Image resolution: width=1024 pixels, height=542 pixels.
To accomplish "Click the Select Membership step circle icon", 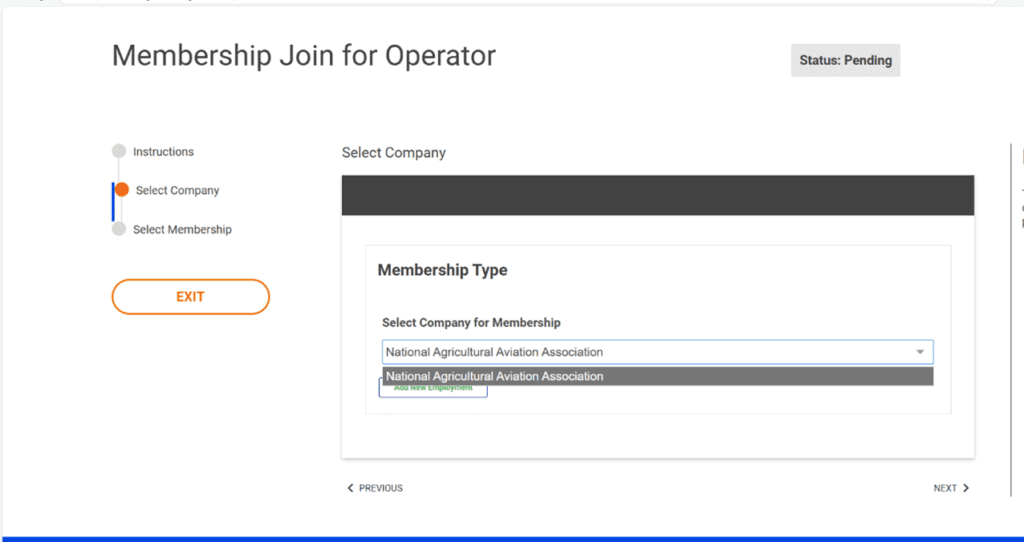I will coord(118,229).
